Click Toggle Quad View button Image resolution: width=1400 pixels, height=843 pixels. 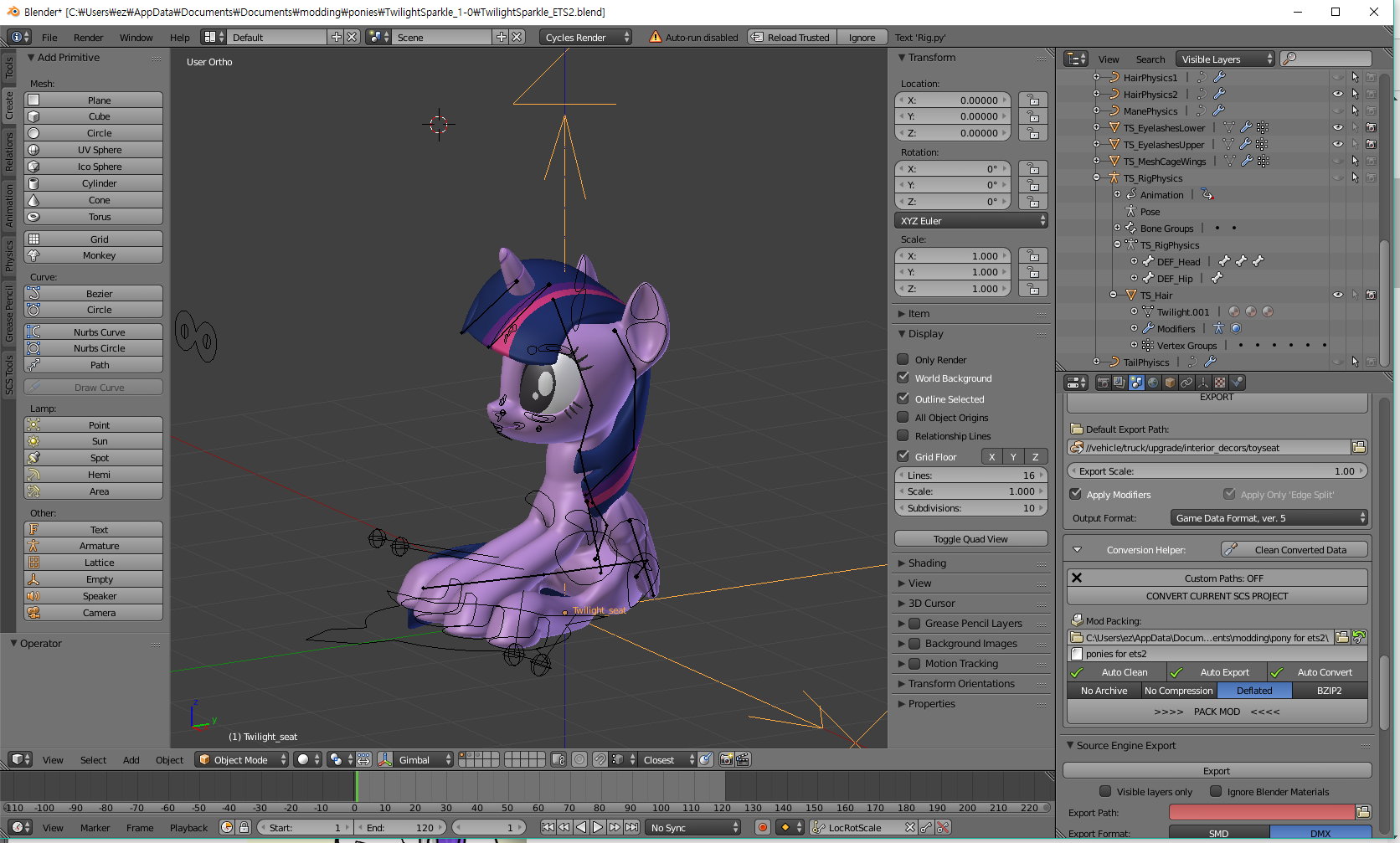pos(971,539)
